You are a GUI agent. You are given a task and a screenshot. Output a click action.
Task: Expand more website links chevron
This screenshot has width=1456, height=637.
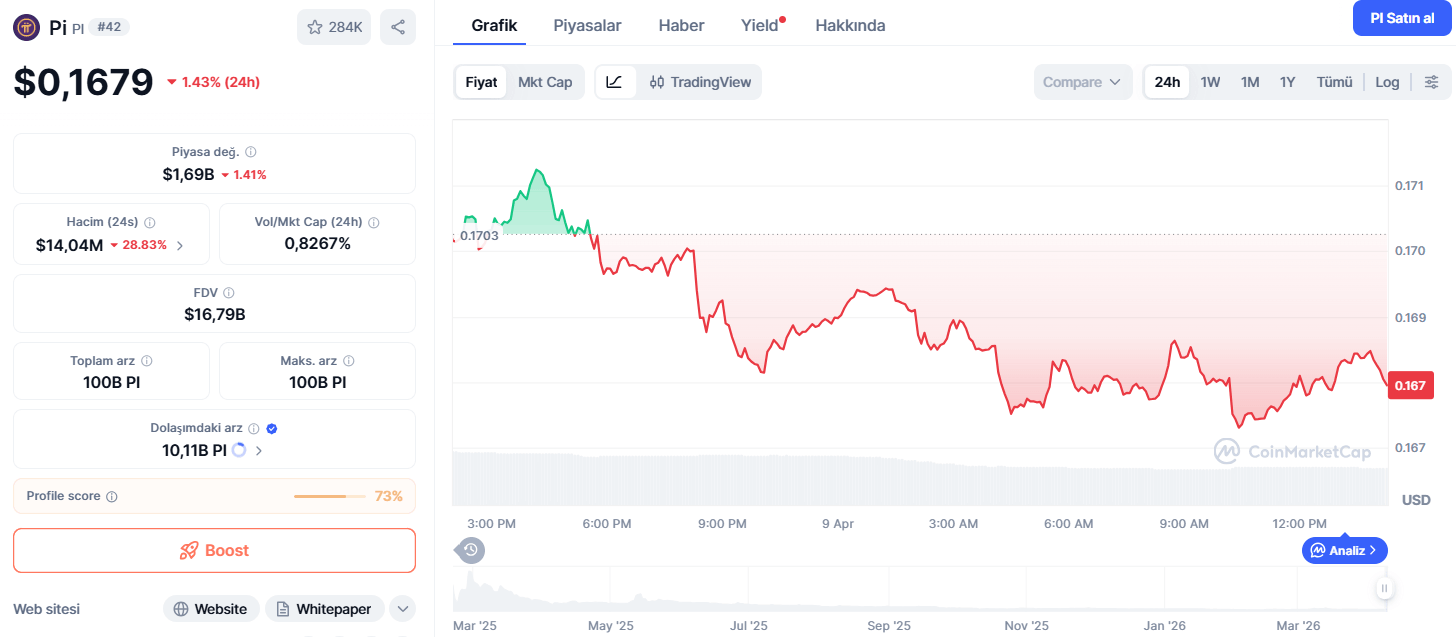point(402,608)
